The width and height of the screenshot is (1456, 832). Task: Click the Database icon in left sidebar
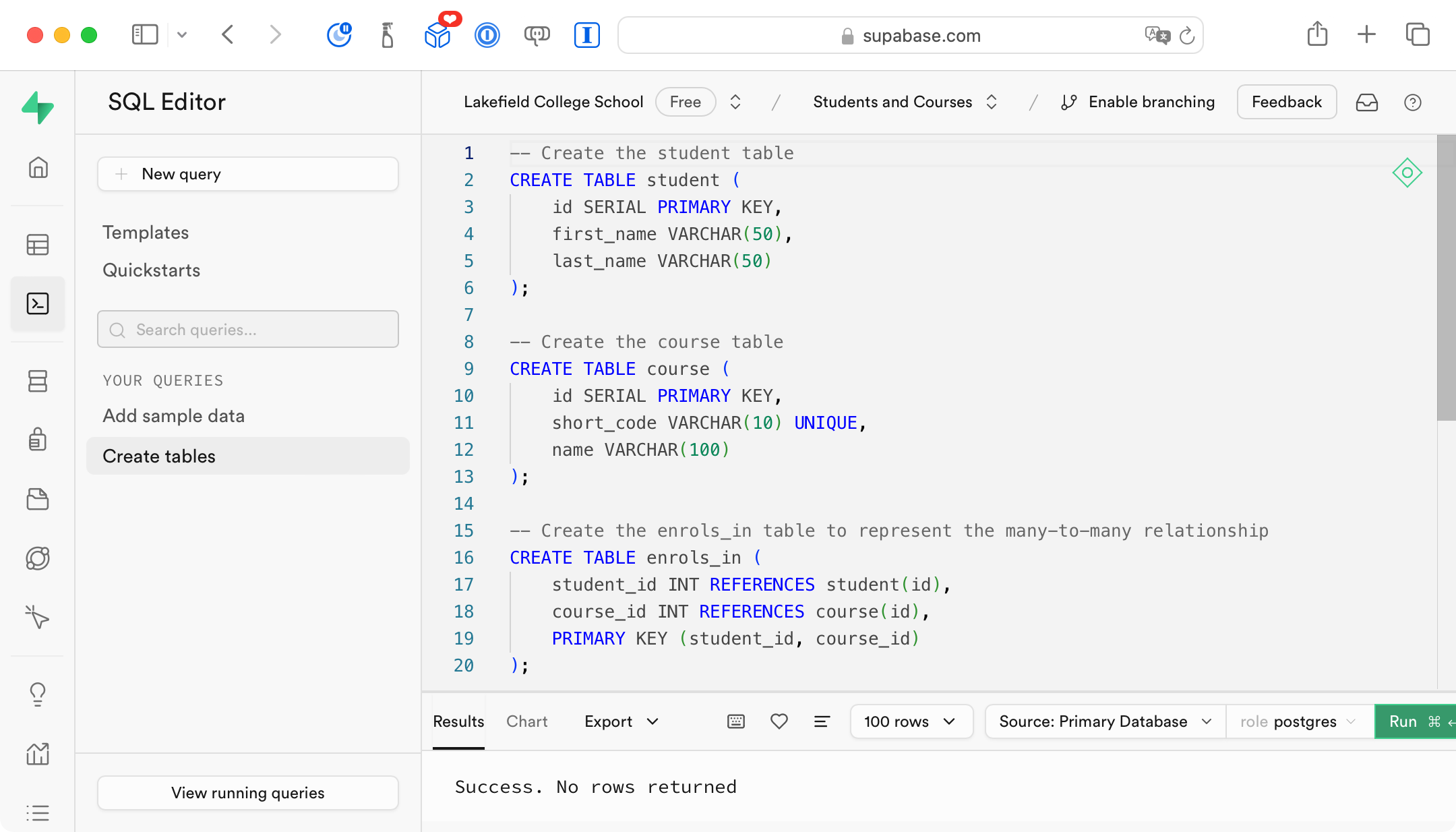click(38, 381)
